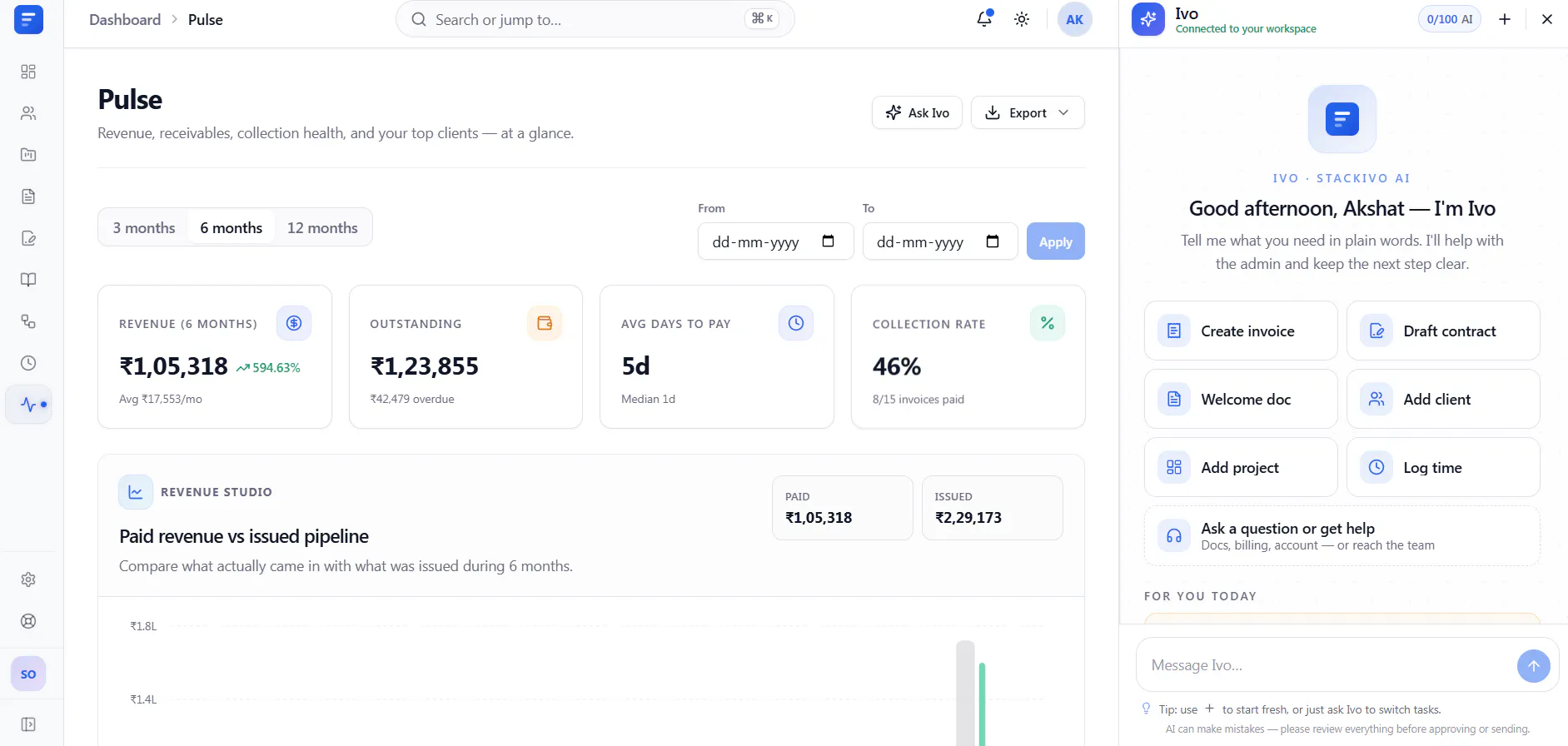Collapse the sidebar with the panel icon
Image resolution: width=1568 pixels, height=746 pixels.
28,724
